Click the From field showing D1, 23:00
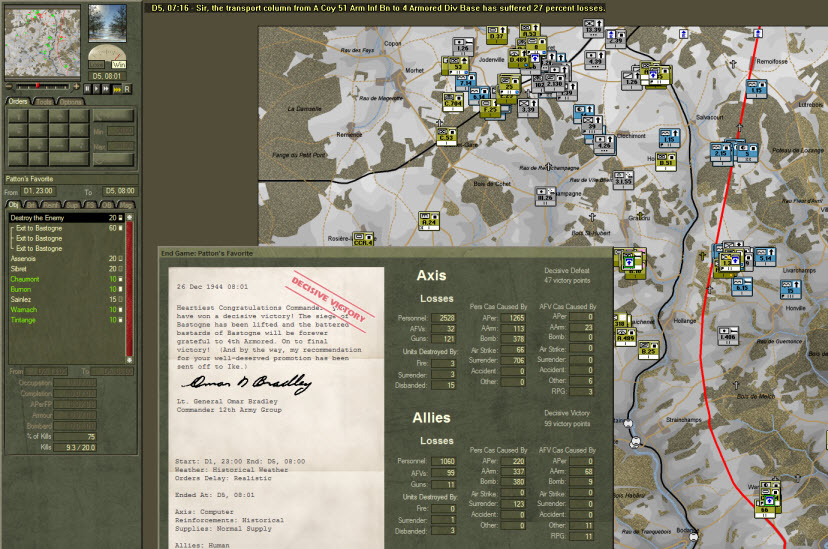Screen dimensions: 828x549 (38, 191)
